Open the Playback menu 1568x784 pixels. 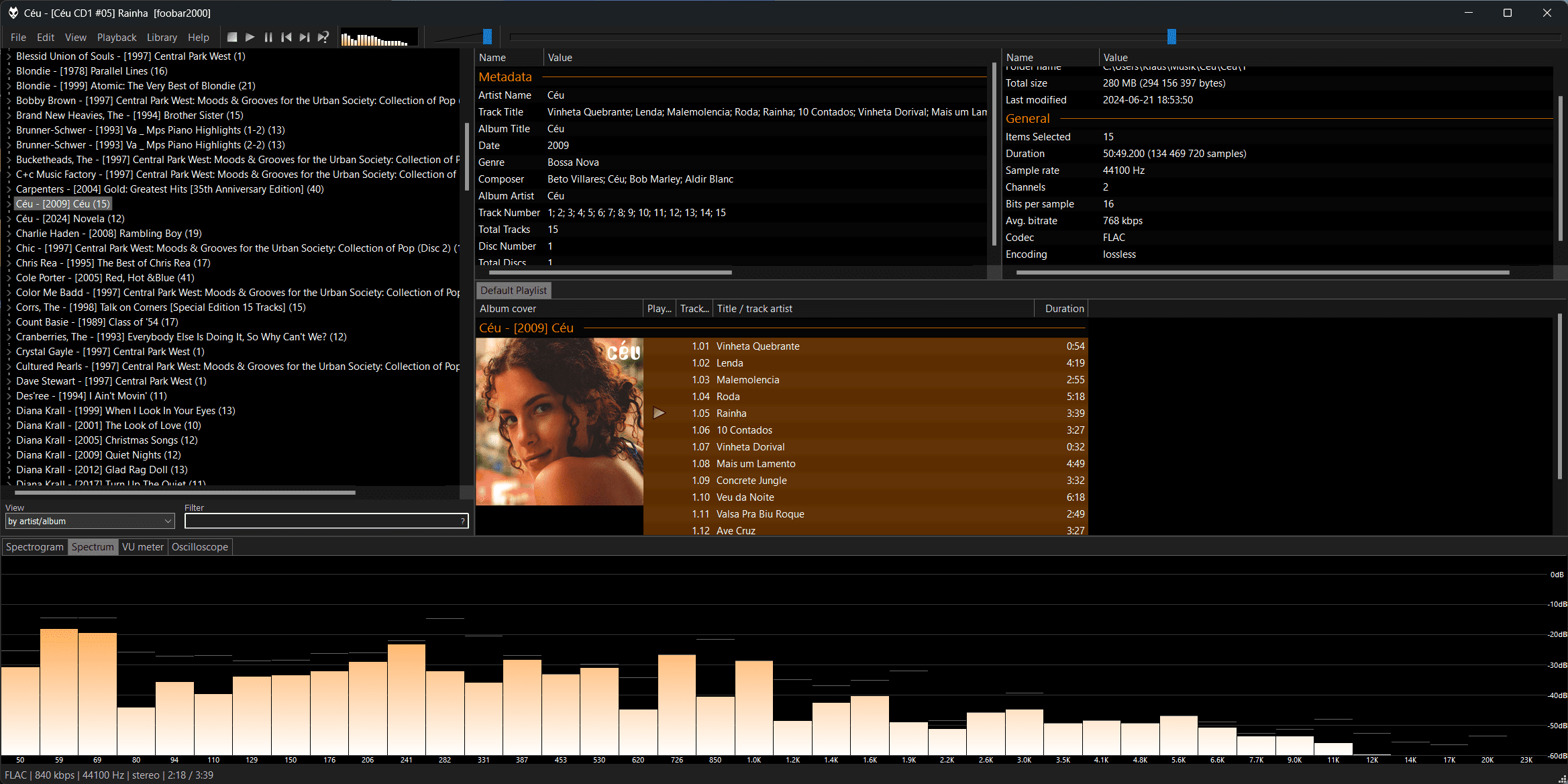(117, 38)
